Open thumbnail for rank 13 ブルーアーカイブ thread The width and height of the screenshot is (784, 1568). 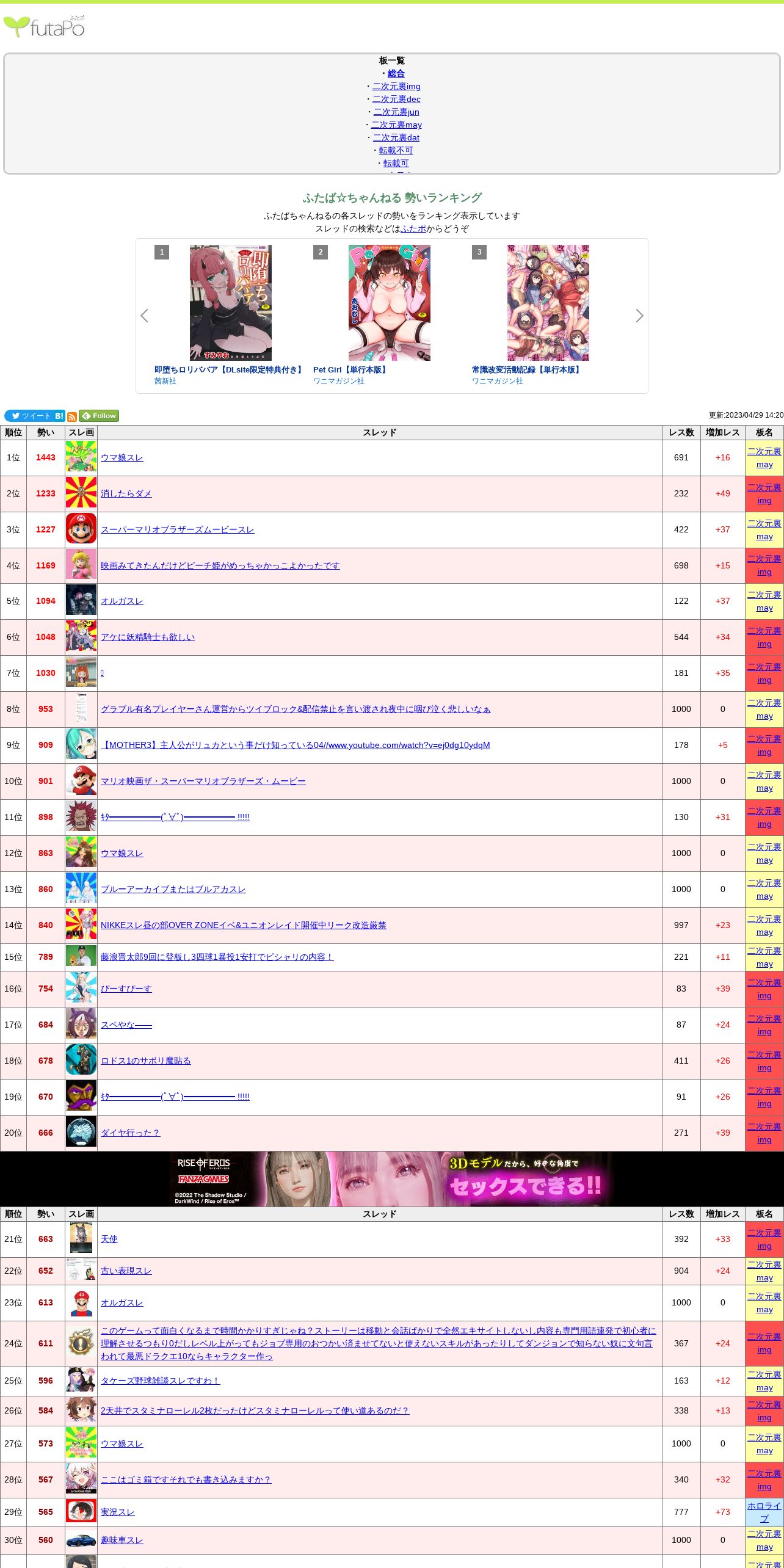tap(81, 888)
